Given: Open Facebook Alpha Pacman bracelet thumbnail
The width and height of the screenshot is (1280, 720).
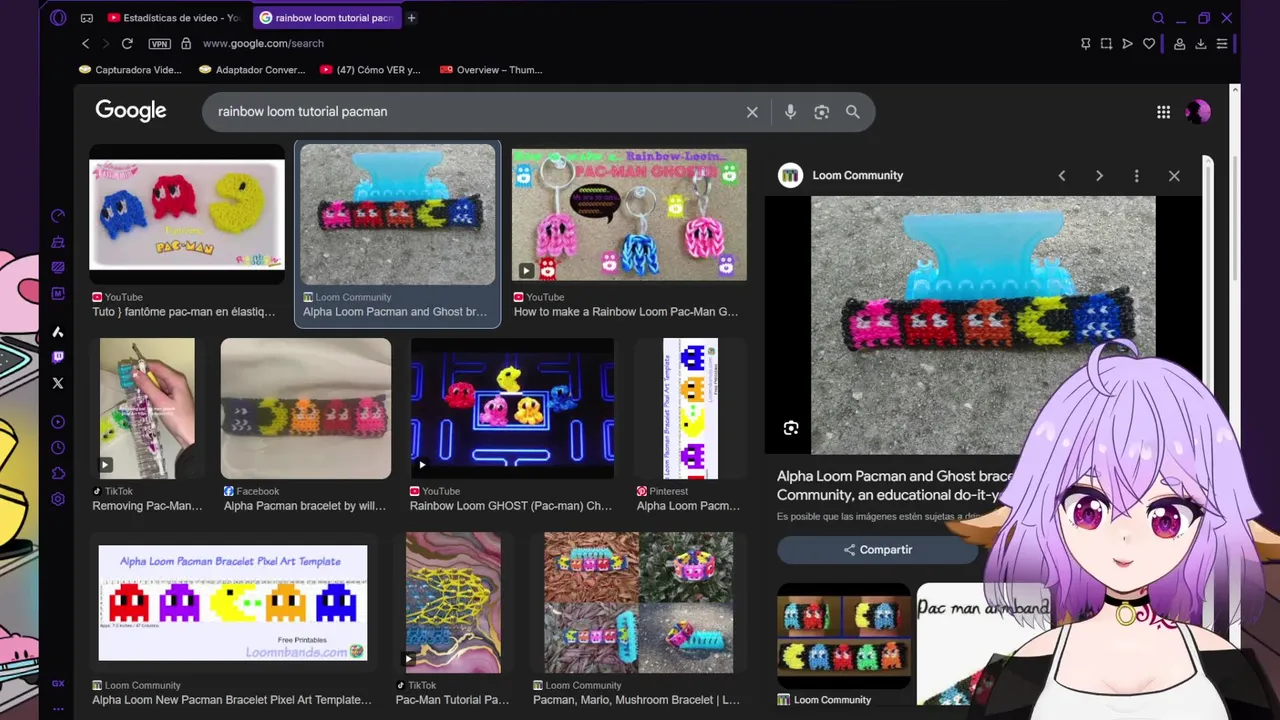Looking at the screenshot, I should (306, 408).
